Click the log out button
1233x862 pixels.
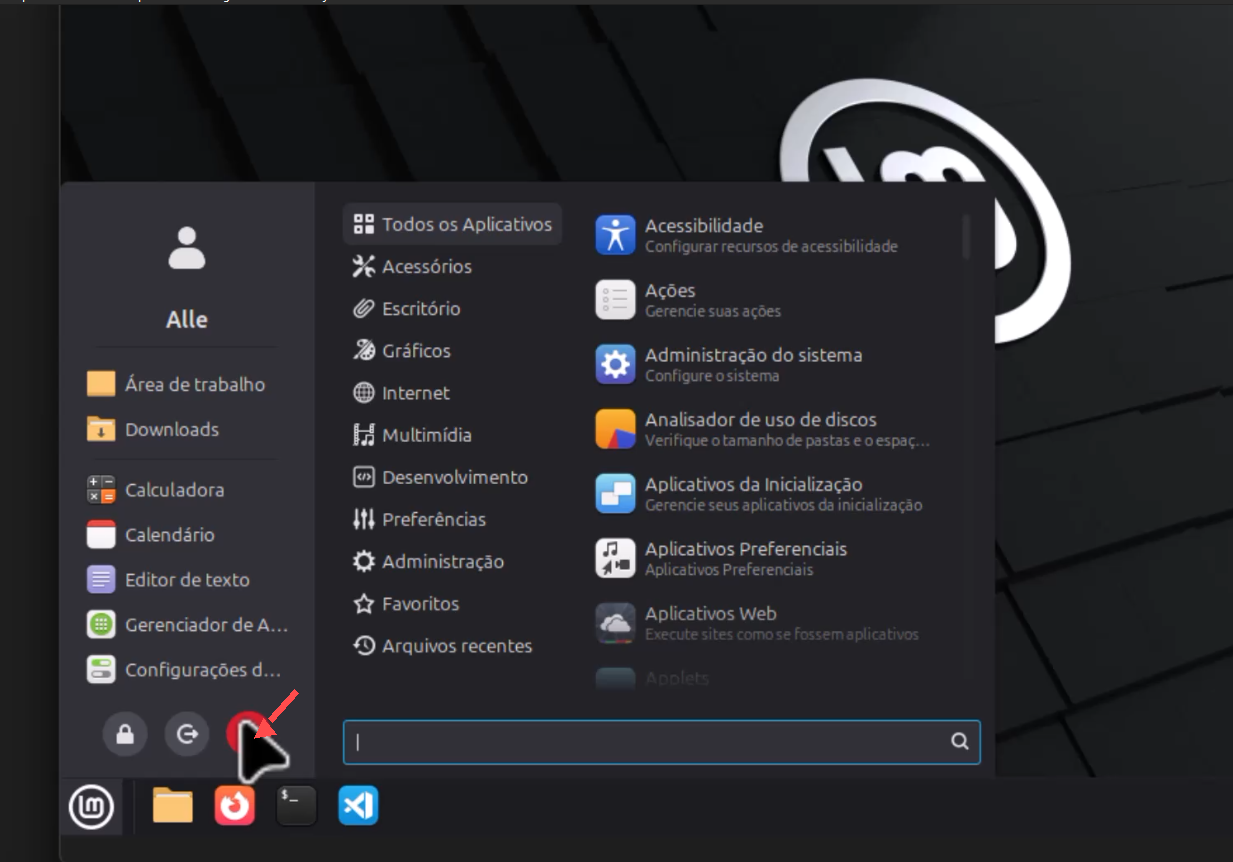[187, 735]
